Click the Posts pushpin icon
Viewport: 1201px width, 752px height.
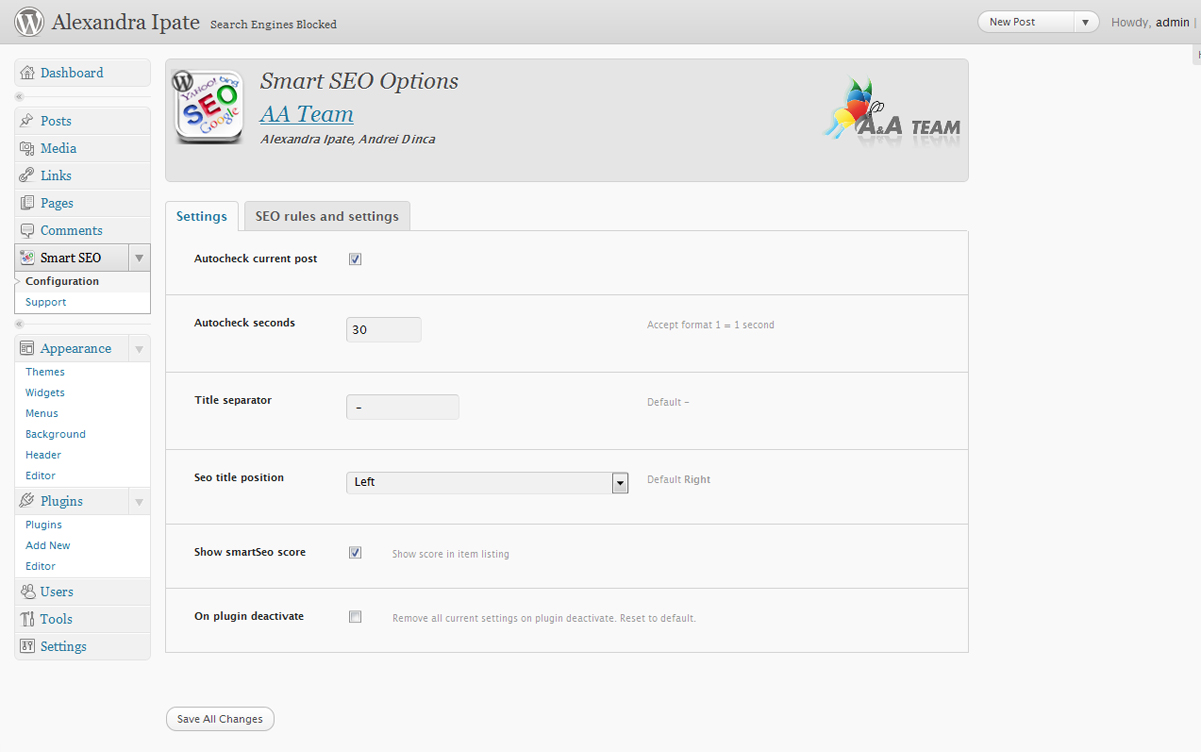[x=27, y=121]
